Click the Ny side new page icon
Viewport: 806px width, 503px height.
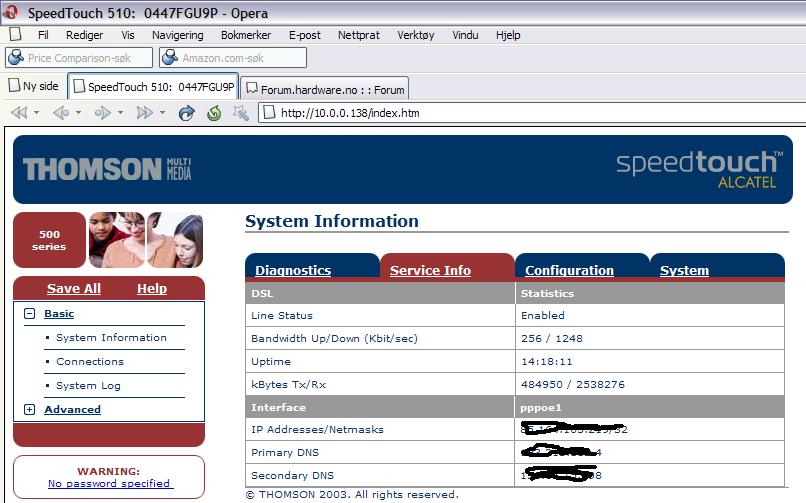[x=14, y=85]
